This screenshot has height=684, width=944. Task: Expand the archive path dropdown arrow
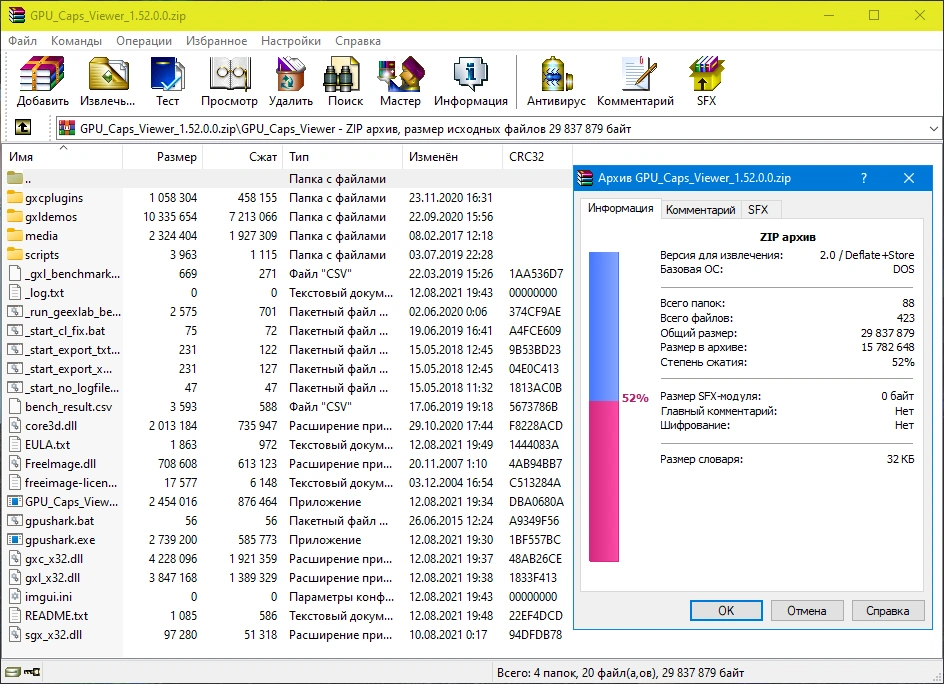click(x=933, y=128)
